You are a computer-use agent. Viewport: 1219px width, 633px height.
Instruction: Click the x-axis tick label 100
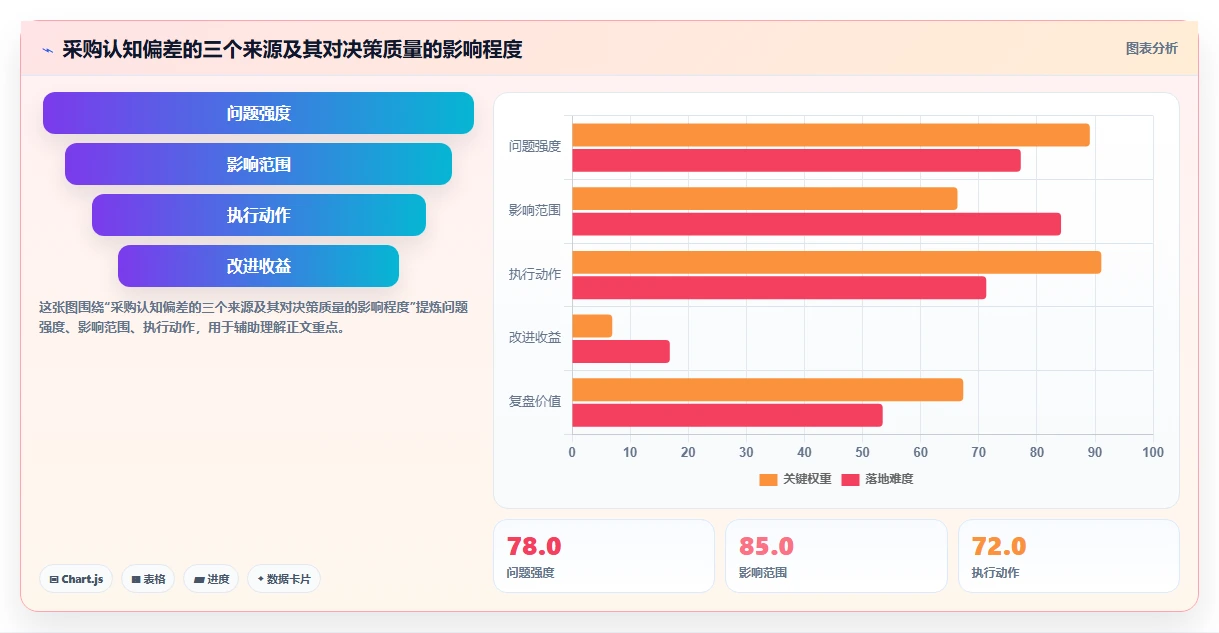[1153, 453]
